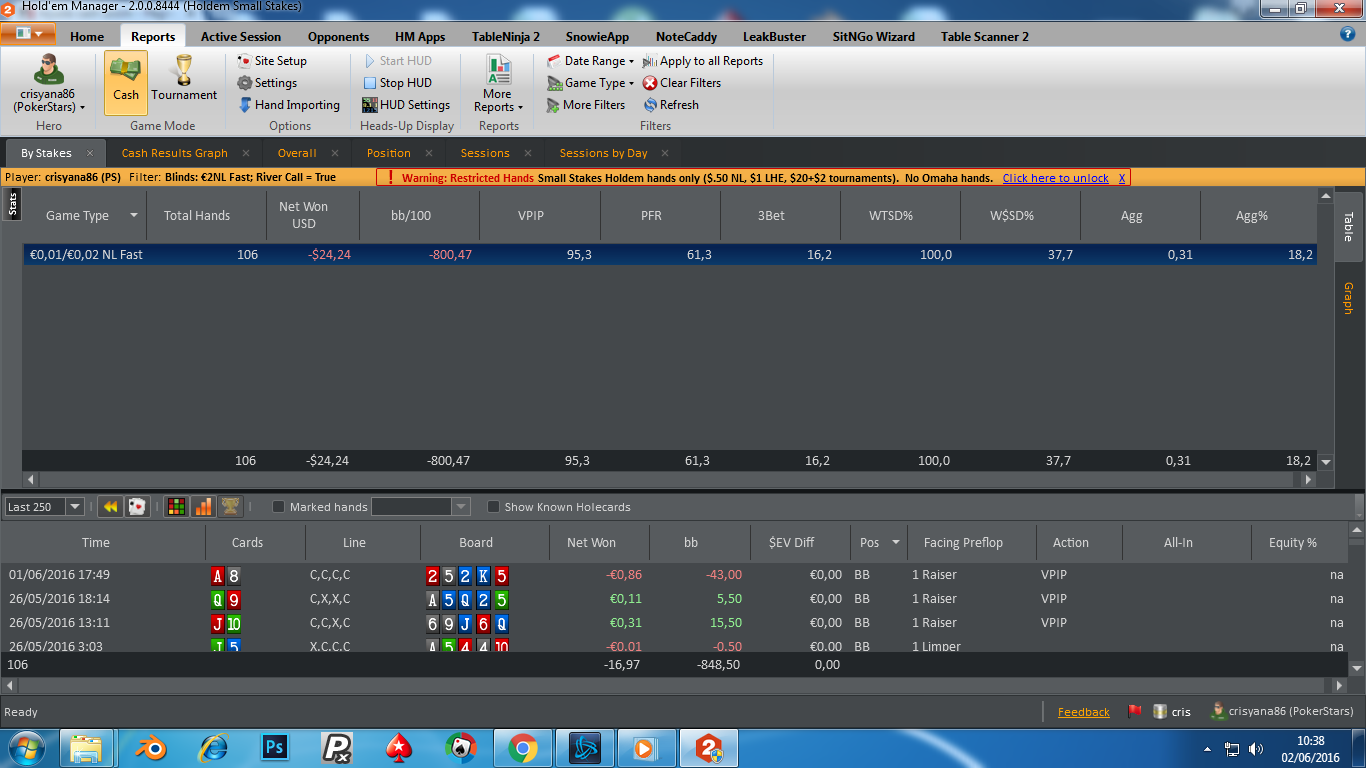This screenshot has height=768, width=1366.
Task: Open the Opponents ribbon tab
Action: pyautogui.click(x=338, y=37)
